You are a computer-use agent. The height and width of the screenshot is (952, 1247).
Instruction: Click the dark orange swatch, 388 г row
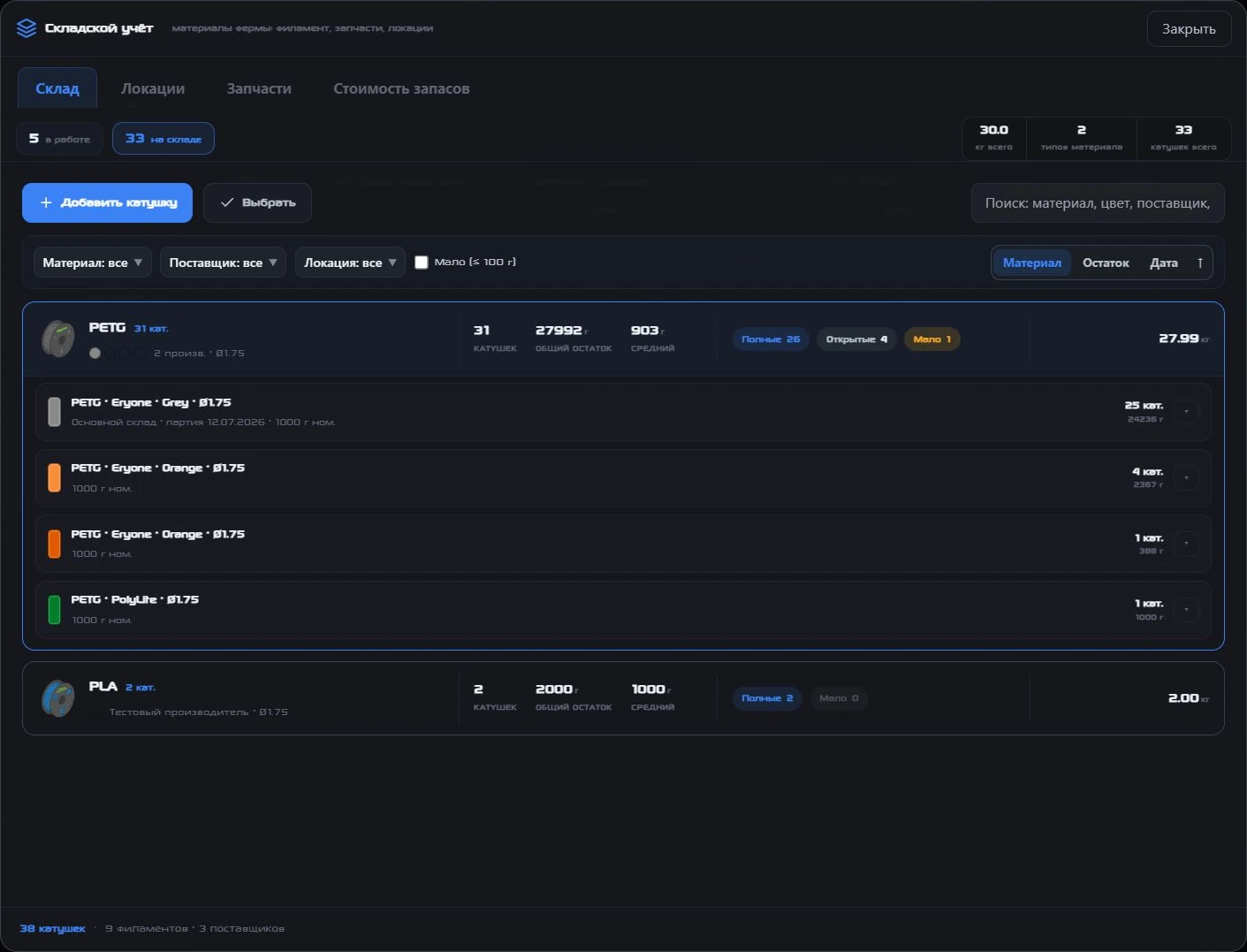tap(54, 544)
